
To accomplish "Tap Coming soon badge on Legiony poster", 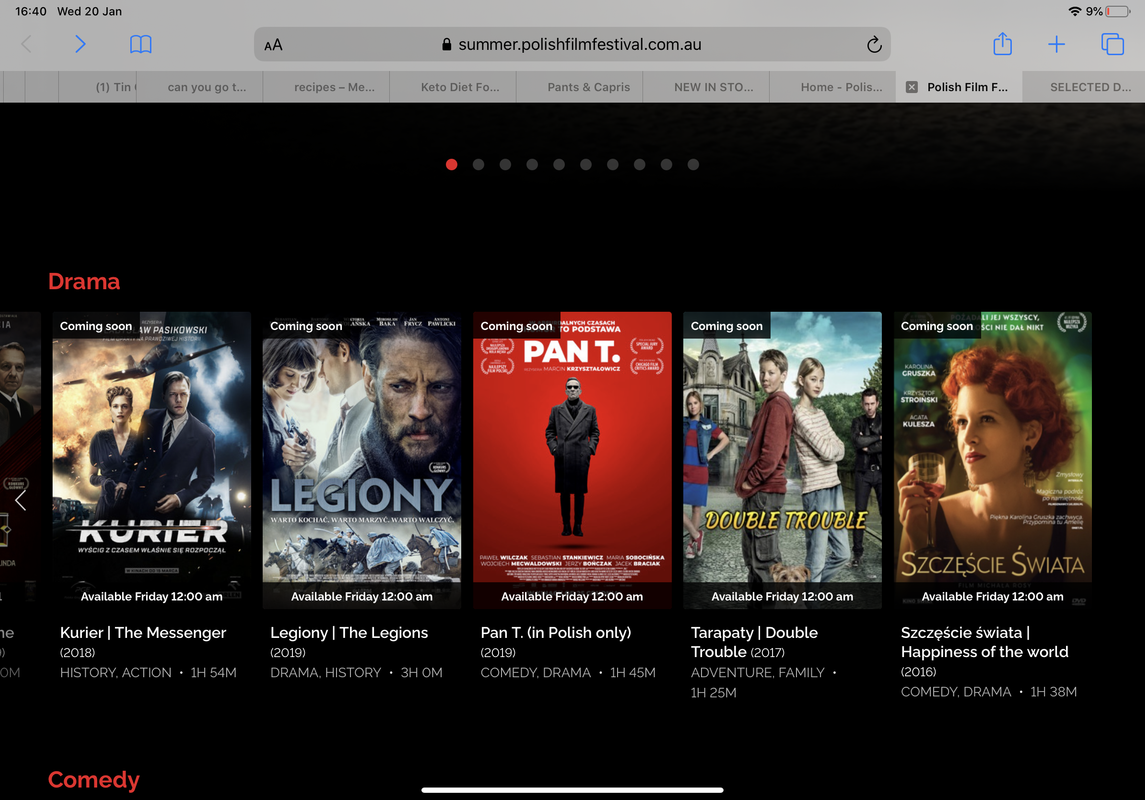I will pyautogui.click(x=306, y=326).
